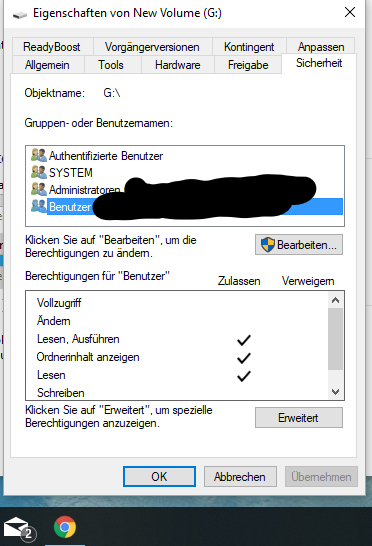
Task: Click the Administratoren group icon
Action: coord(39,189)
